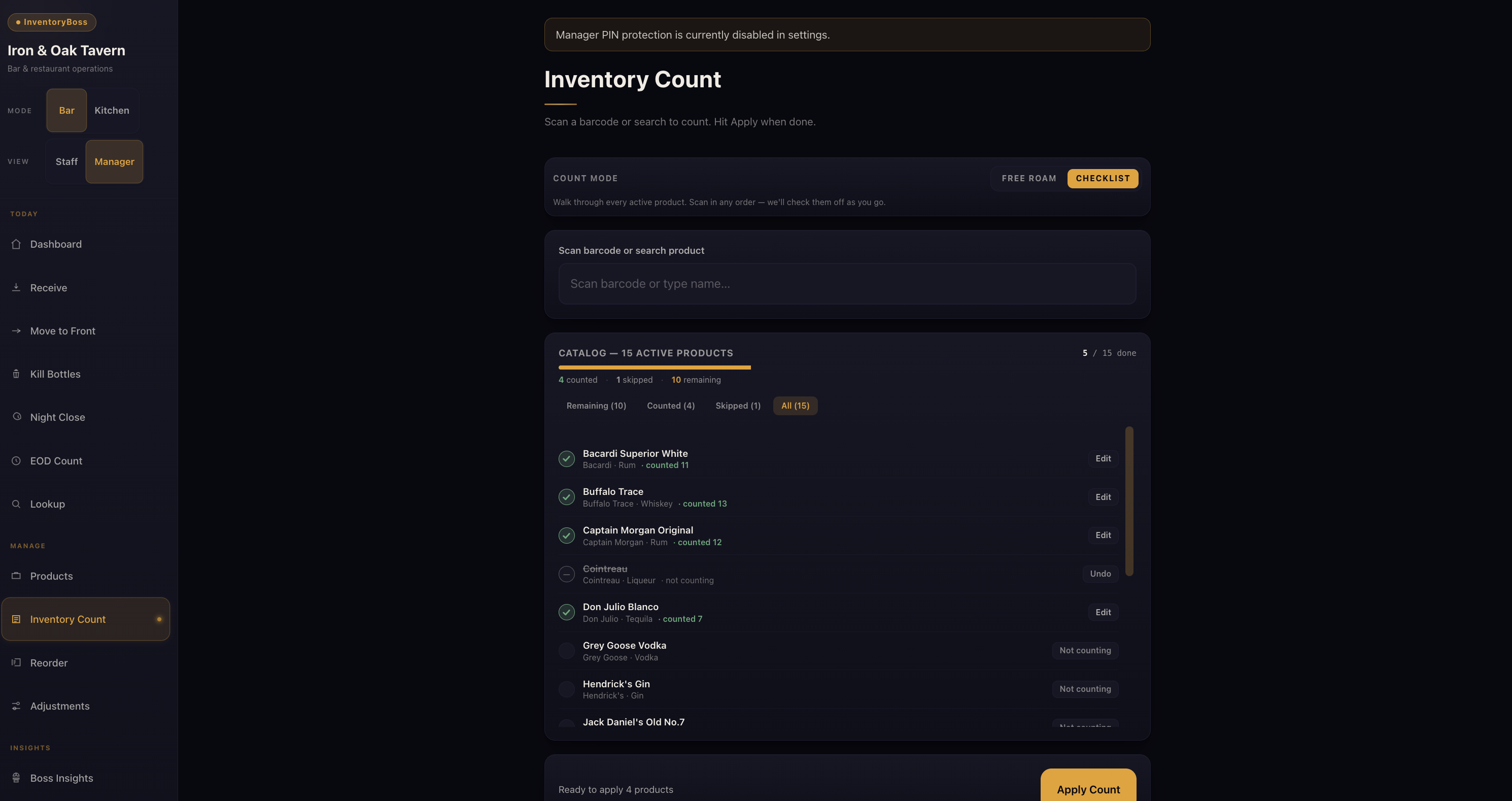Viewport: 1512px width, 801px height.
Task: Click the Iron & Oak Tavern title
Action: (x=66, y=50)
